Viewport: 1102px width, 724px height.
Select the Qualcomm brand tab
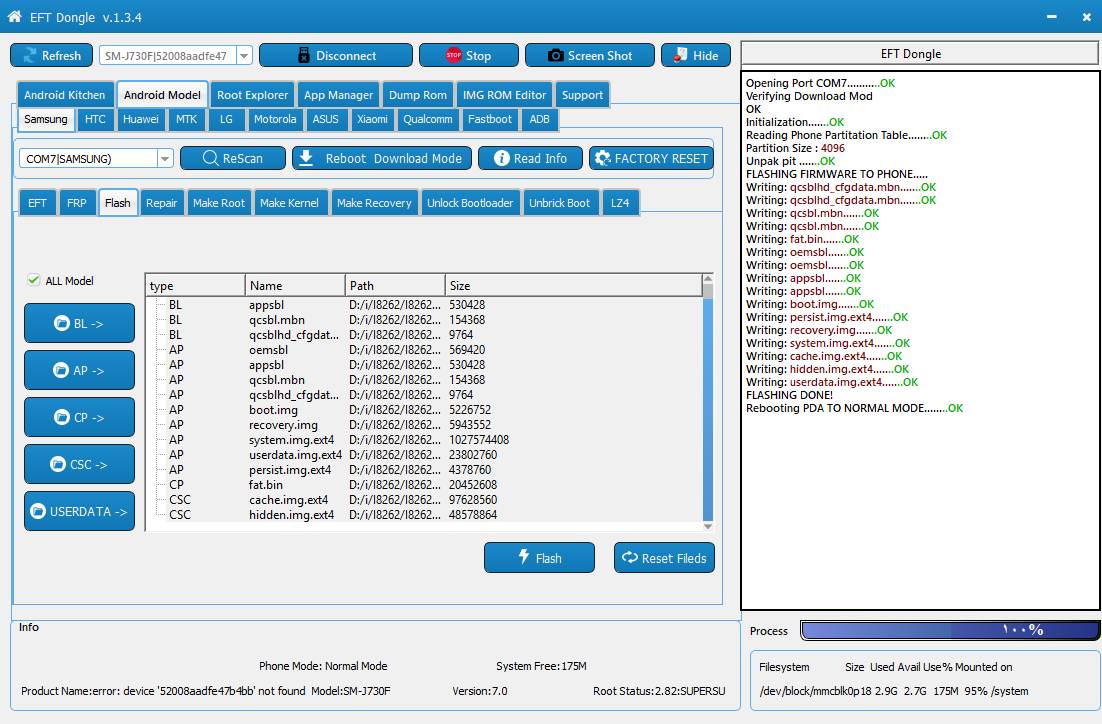[427, 119]
